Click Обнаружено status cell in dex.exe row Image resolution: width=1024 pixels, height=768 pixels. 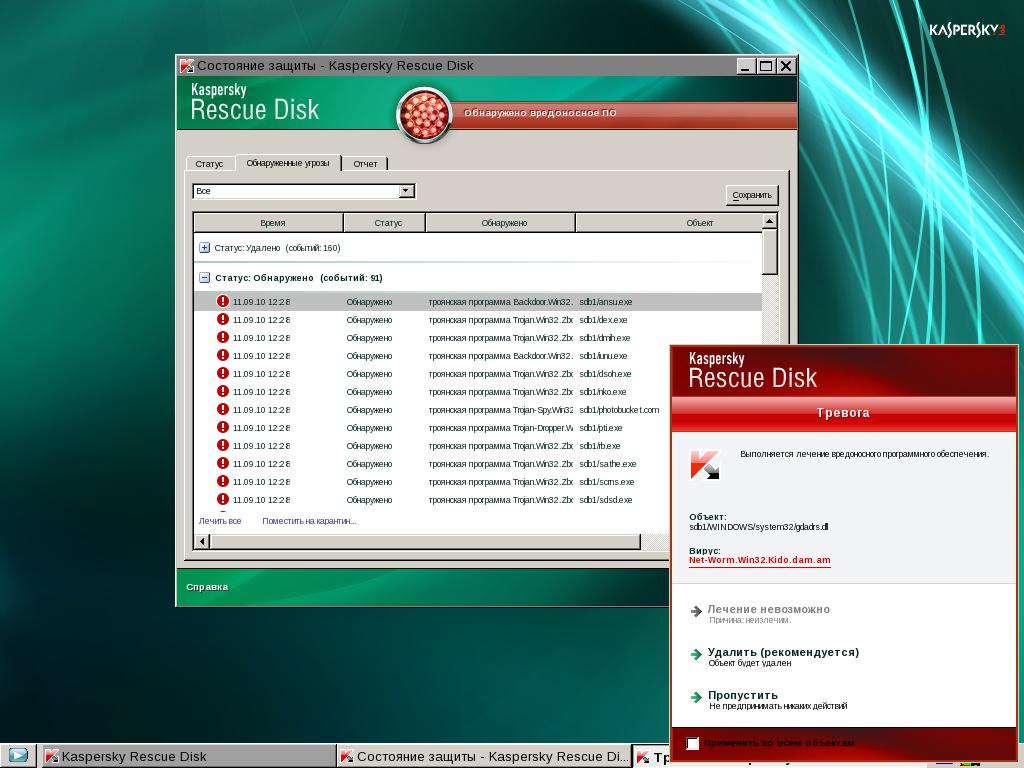pos(369,320)
